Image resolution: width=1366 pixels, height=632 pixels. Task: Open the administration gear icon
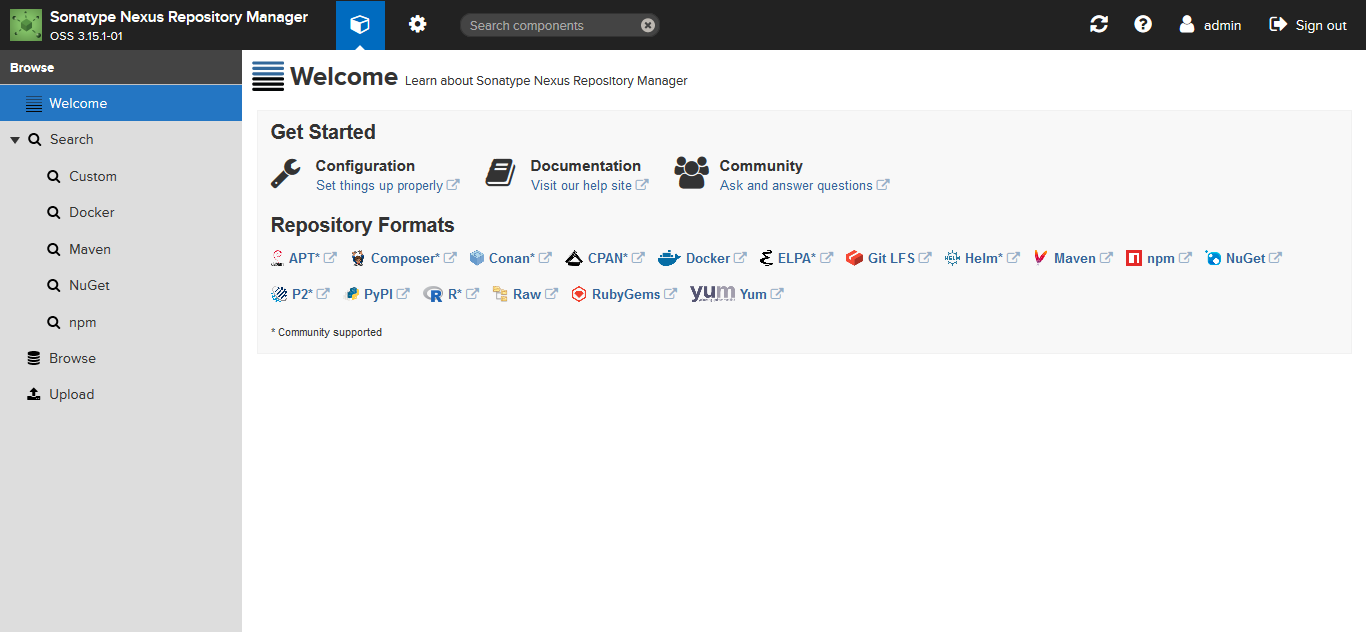(417, 25)
